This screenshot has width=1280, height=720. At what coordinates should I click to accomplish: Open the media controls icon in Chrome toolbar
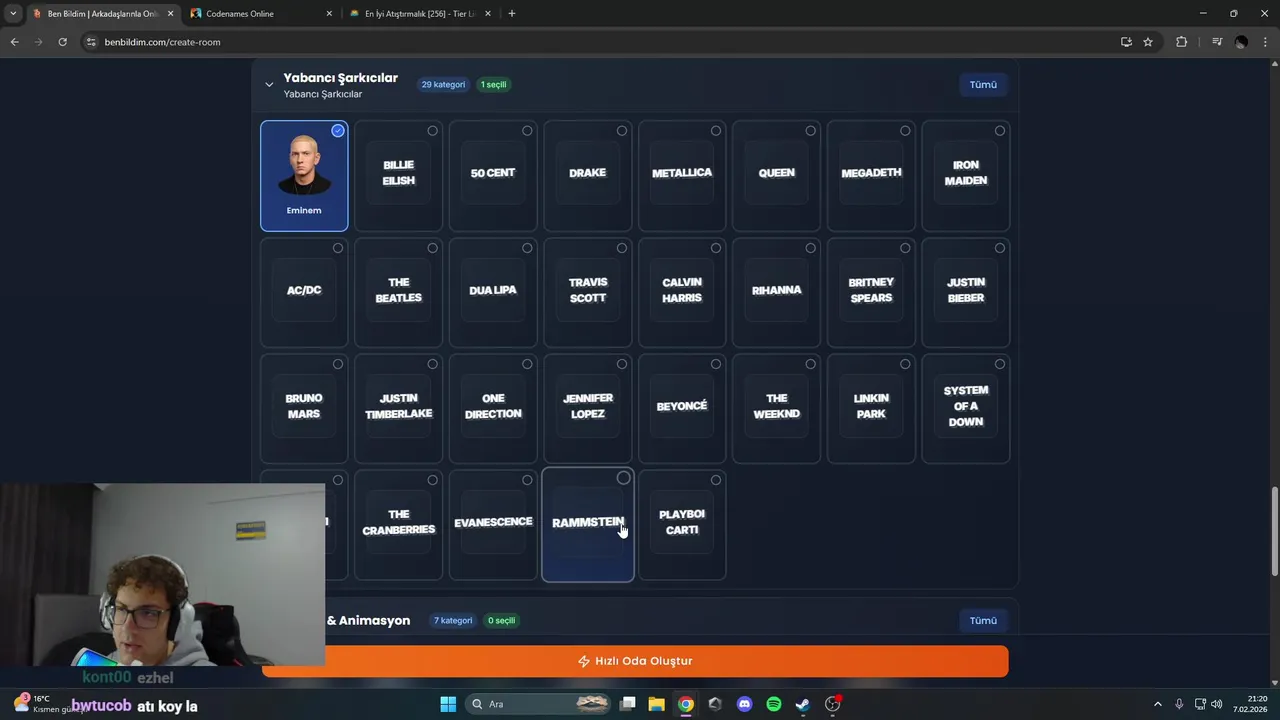pos(1217,42)
